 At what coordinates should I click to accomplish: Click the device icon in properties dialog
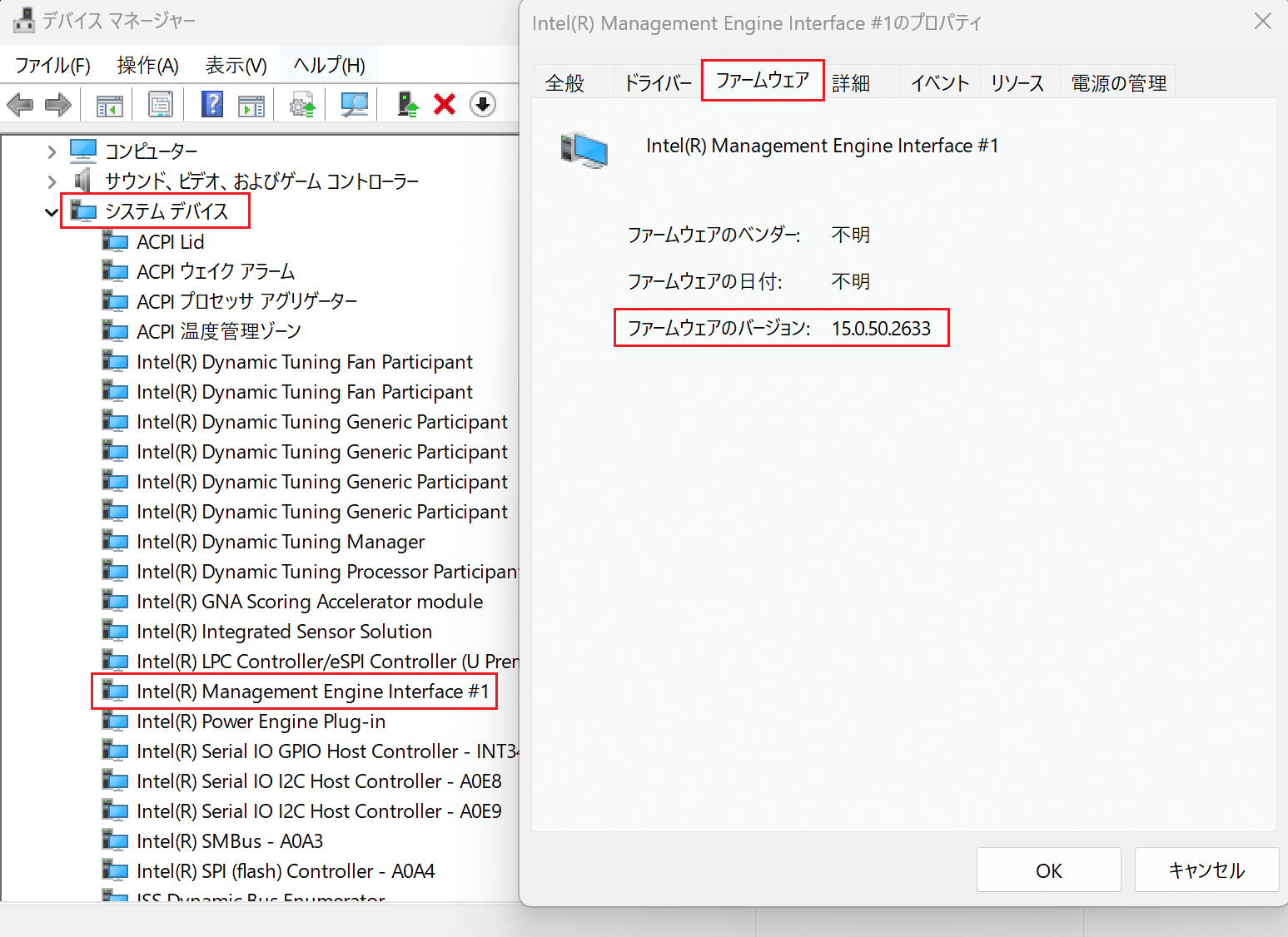coord(584,150)
